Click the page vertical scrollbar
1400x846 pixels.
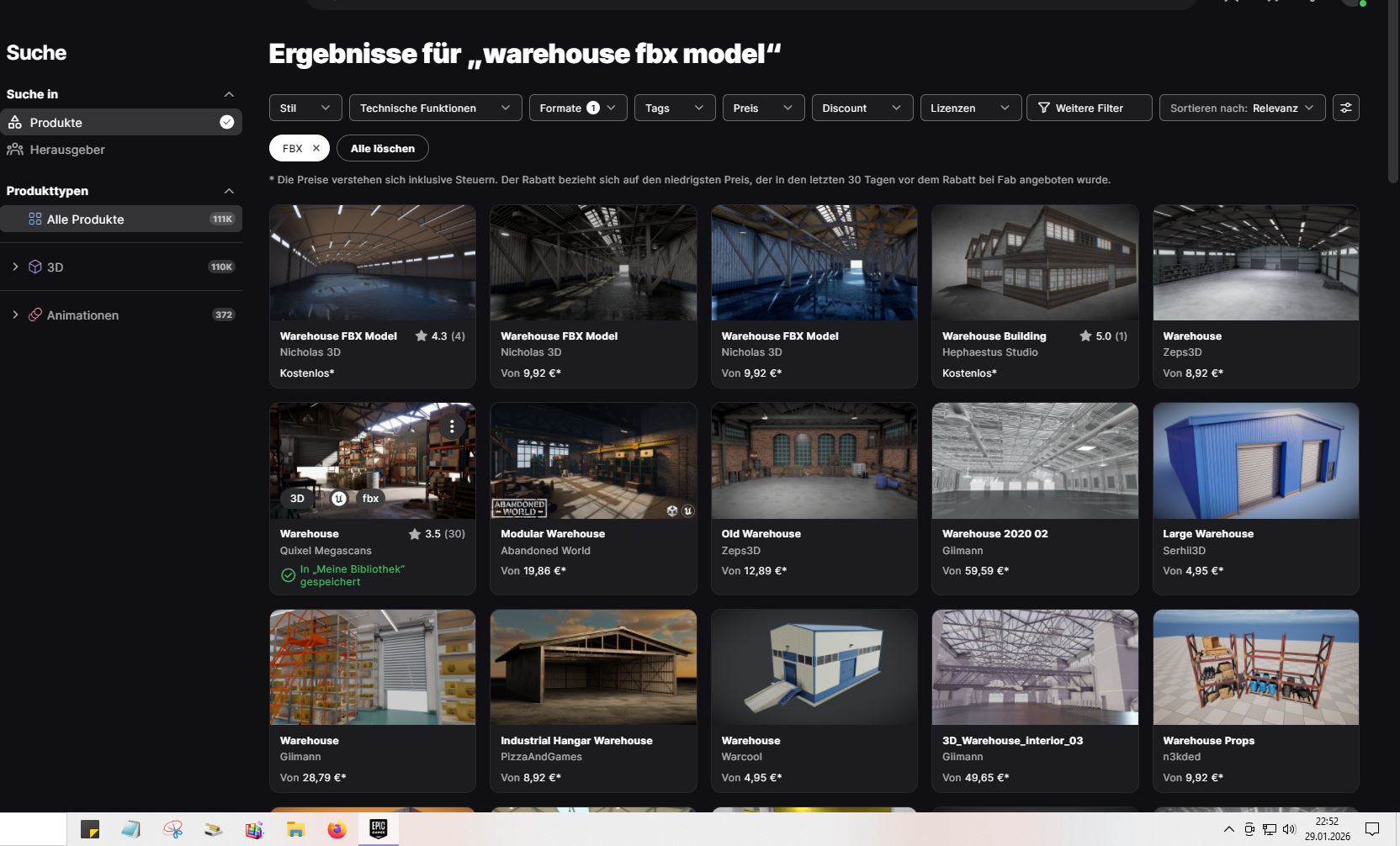tap(1393, 93)
